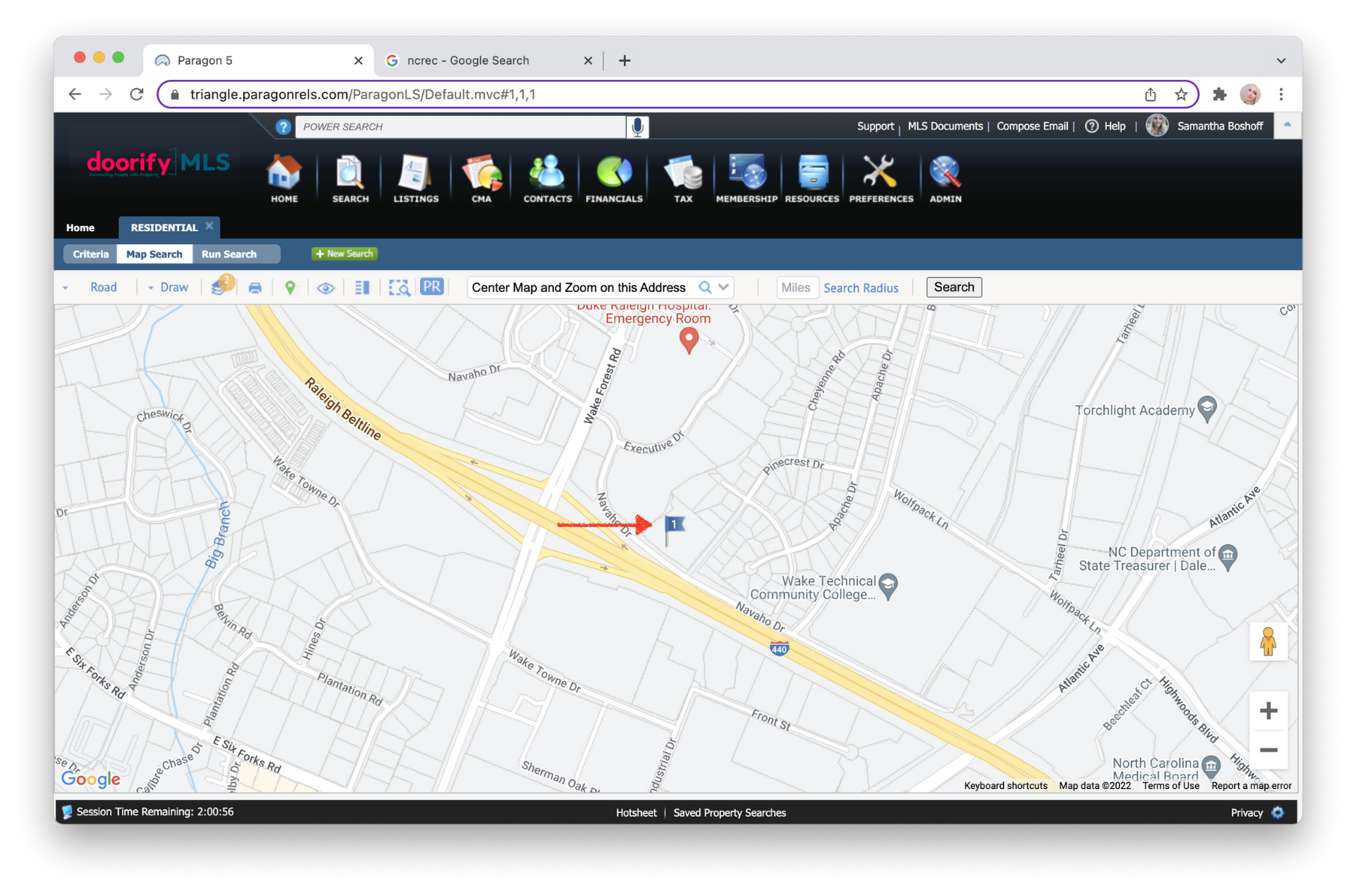Open map layers icon with badge
This screenshot has width=1357, height=896.
point(222,286)
